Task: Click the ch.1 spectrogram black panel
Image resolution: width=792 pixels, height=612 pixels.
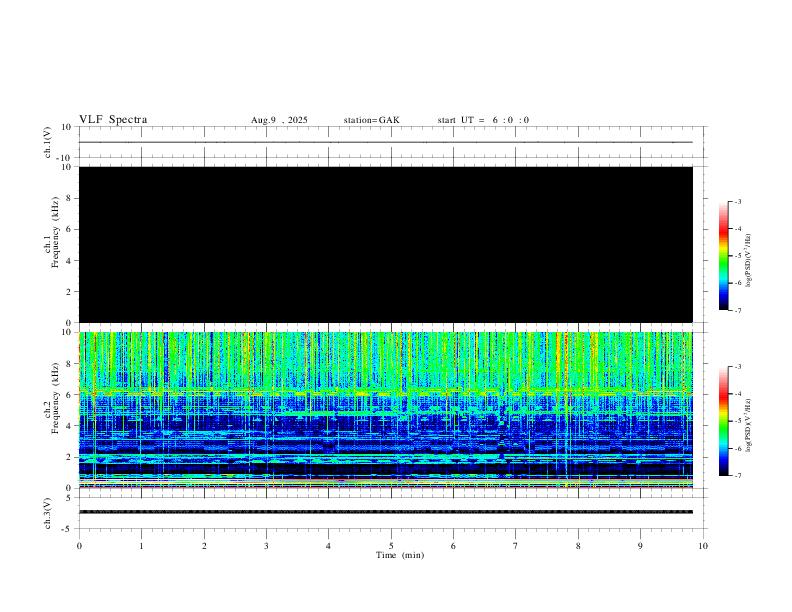Action: coord(386,244)
